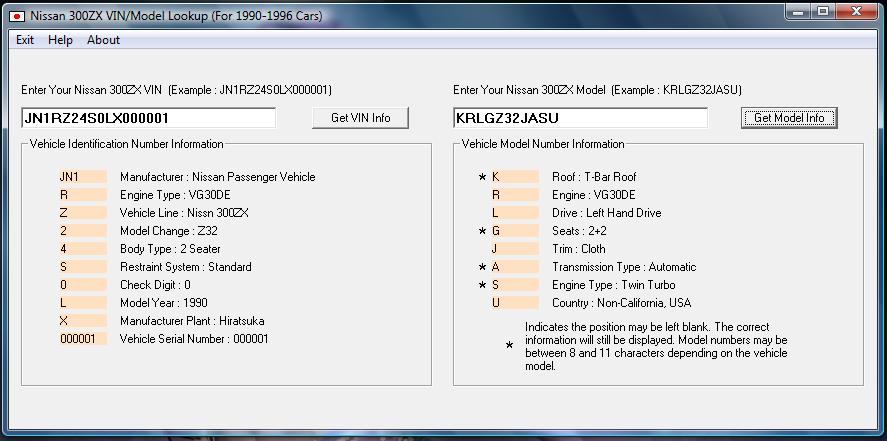Minimize the VIN/Model Lookup window
This screenshot has height=441, width=887.
[799, 11]
